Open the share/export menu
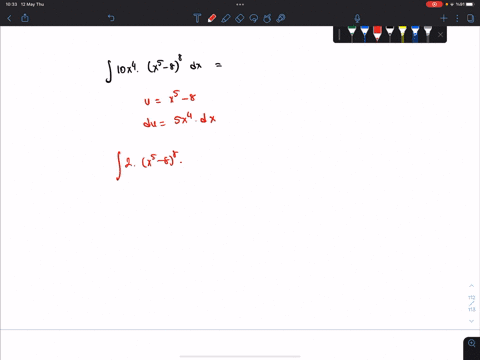This screenshot has width=480, height=360. click(x=25, y=18)
